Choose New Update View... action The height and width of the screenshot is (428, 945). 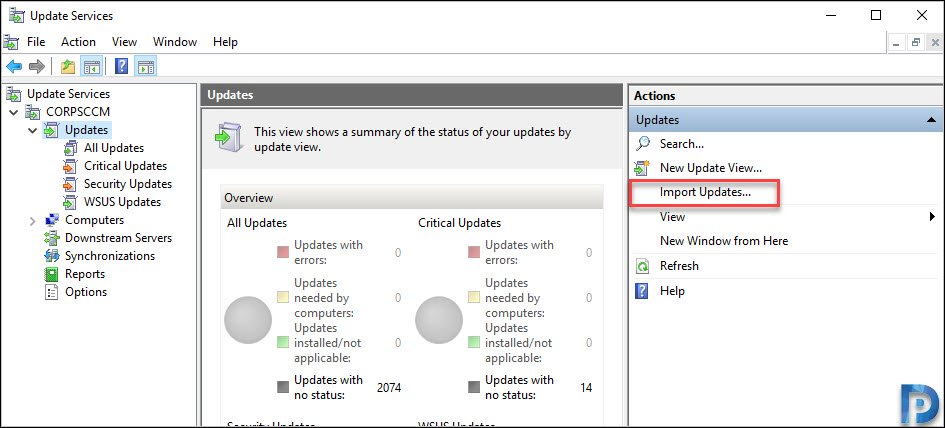[x=711, y=168]
